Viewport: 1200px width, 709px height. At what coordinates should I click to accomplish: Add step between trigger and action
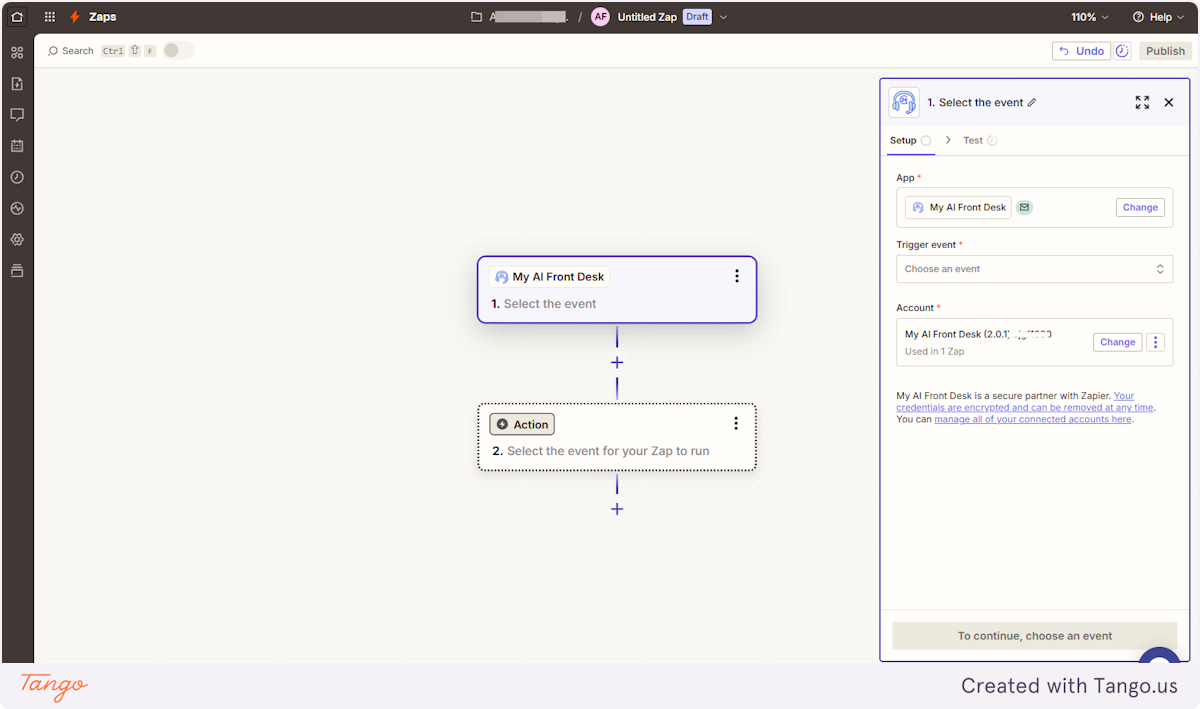click(x=617, y=362)
